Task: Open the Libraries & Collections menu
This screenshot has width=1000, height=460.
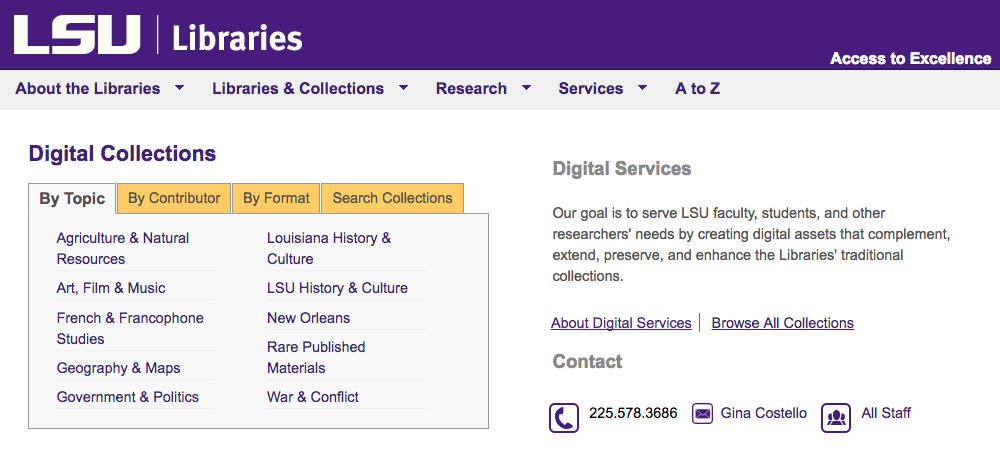Action: pyautogui.click(x=298, y=88)
